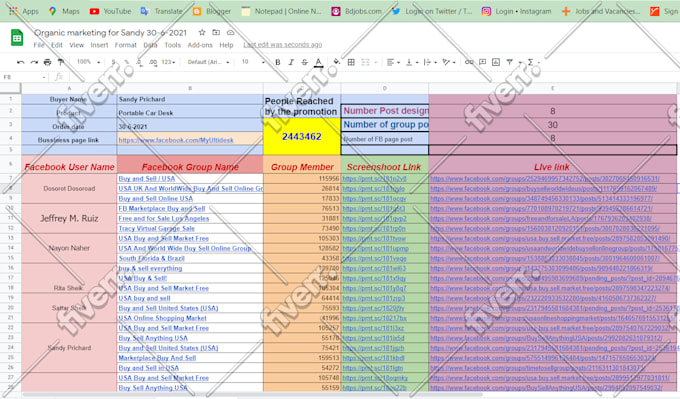Open 'Tracy Virtual Garage Sale' link
Image resolution: width=680 pixels, height=399 pixels.
pos(157,228)
